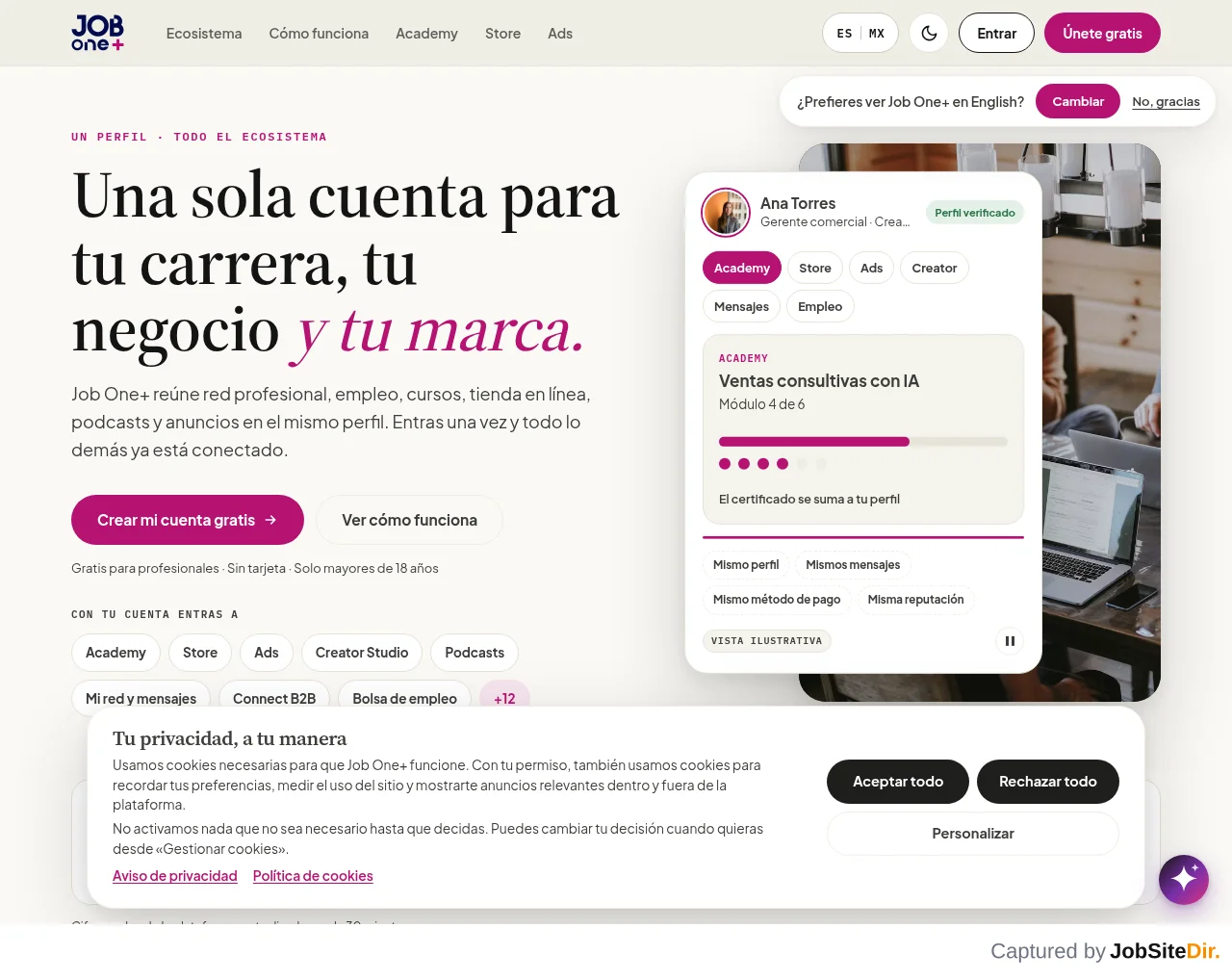1232x980 pixels.
Task: Open Store in the top navigation
Action: pos(502,33)
